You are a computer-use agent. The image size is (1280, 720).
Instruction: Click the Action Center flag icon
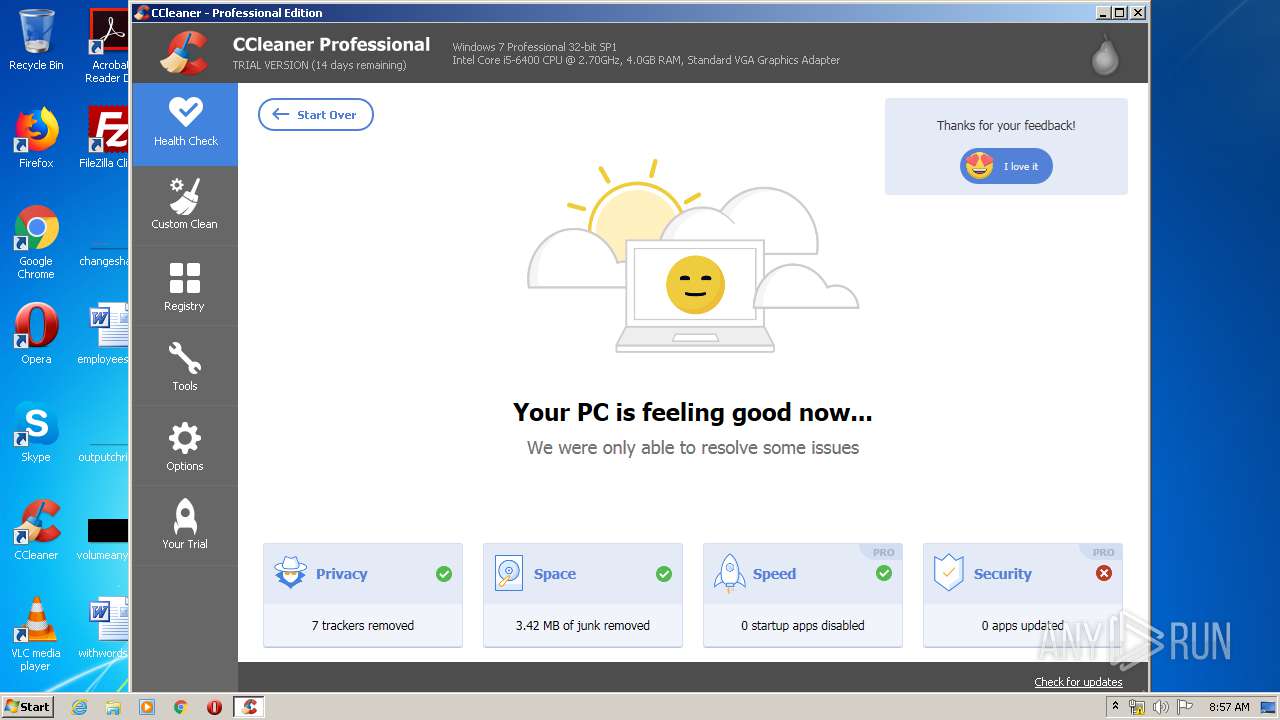tap(1183, 707)
